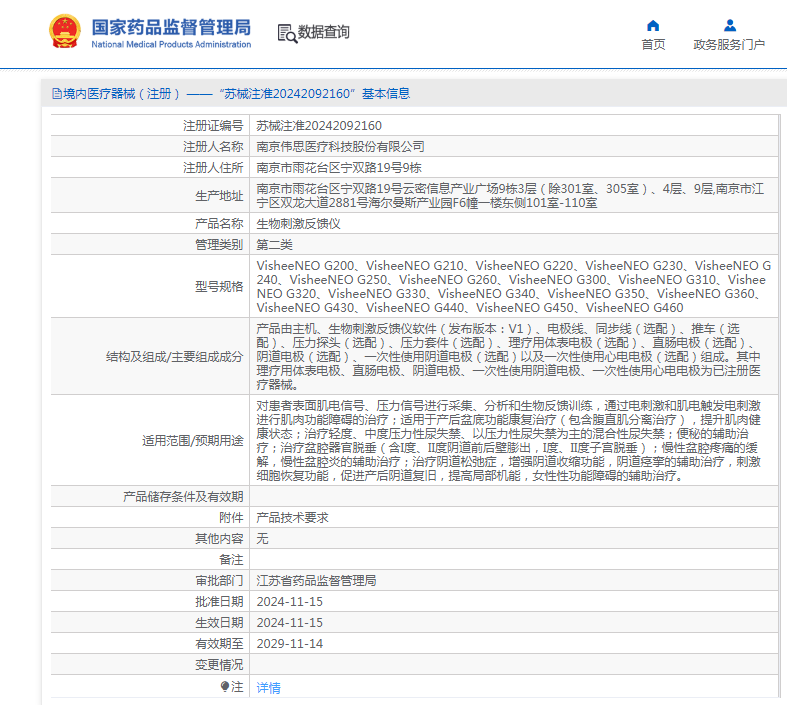
Task: Open the 详情 link
Action: (x=268, y=688)
